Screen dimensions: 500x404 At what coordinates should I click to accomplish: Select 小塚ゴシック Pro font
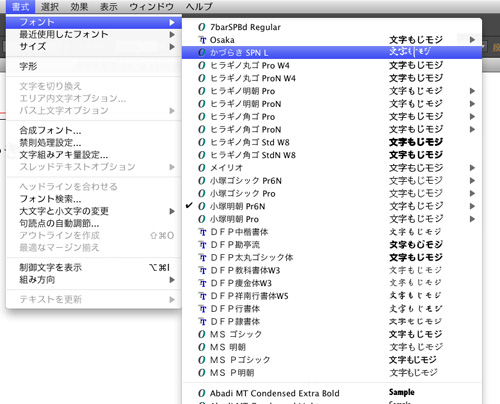click(332, 193)
